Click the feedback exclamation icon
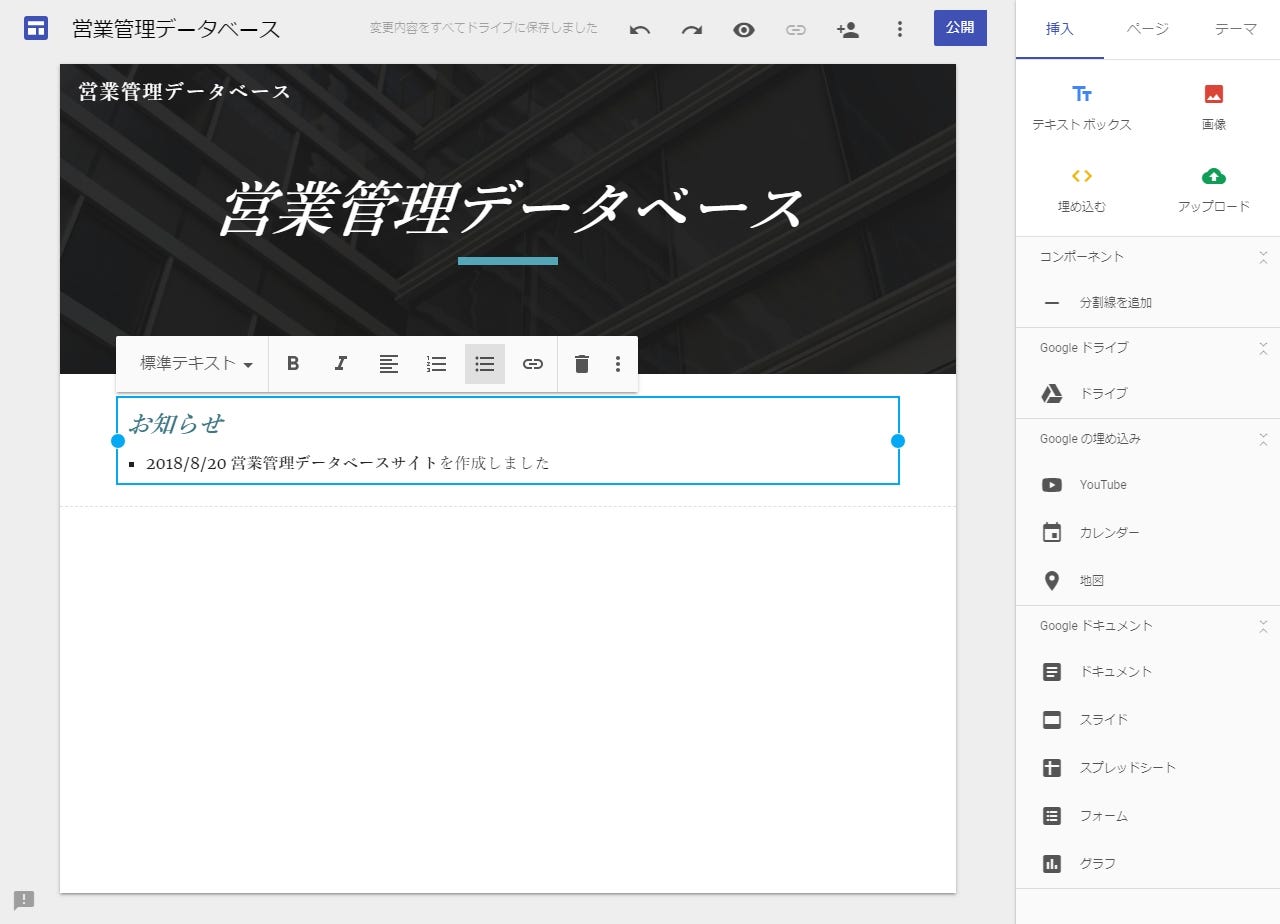 pos(24,900)
